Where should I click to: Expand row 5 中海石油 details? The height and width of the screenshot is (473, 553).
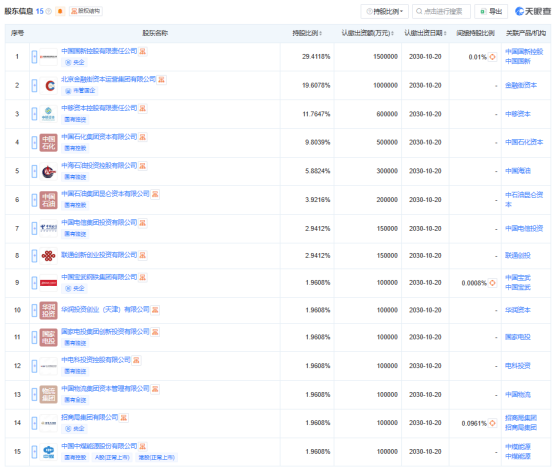coord(34,171)
